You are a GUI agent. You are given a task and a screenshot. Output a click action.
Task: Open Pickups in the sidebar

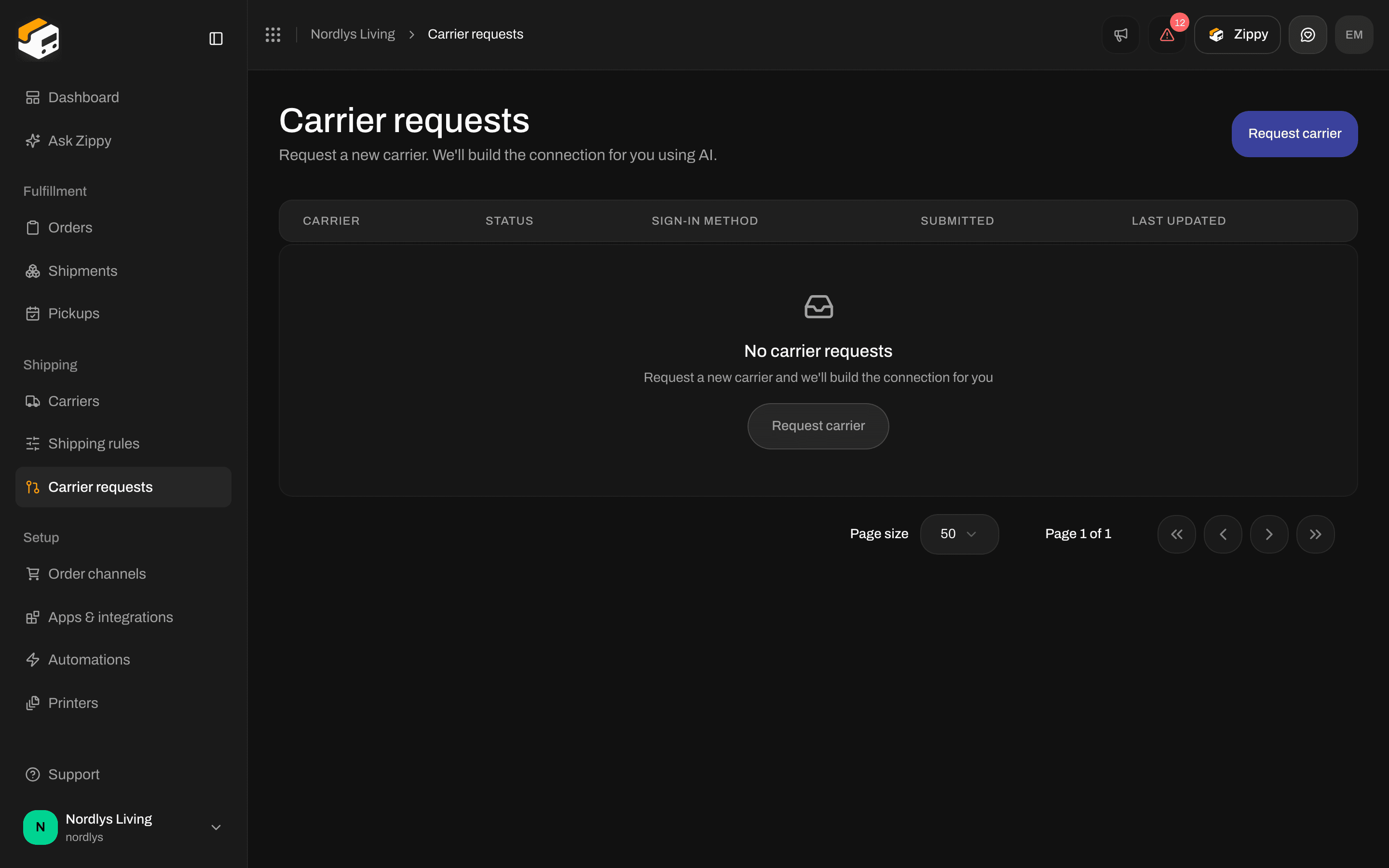click(x=123, y=313)
